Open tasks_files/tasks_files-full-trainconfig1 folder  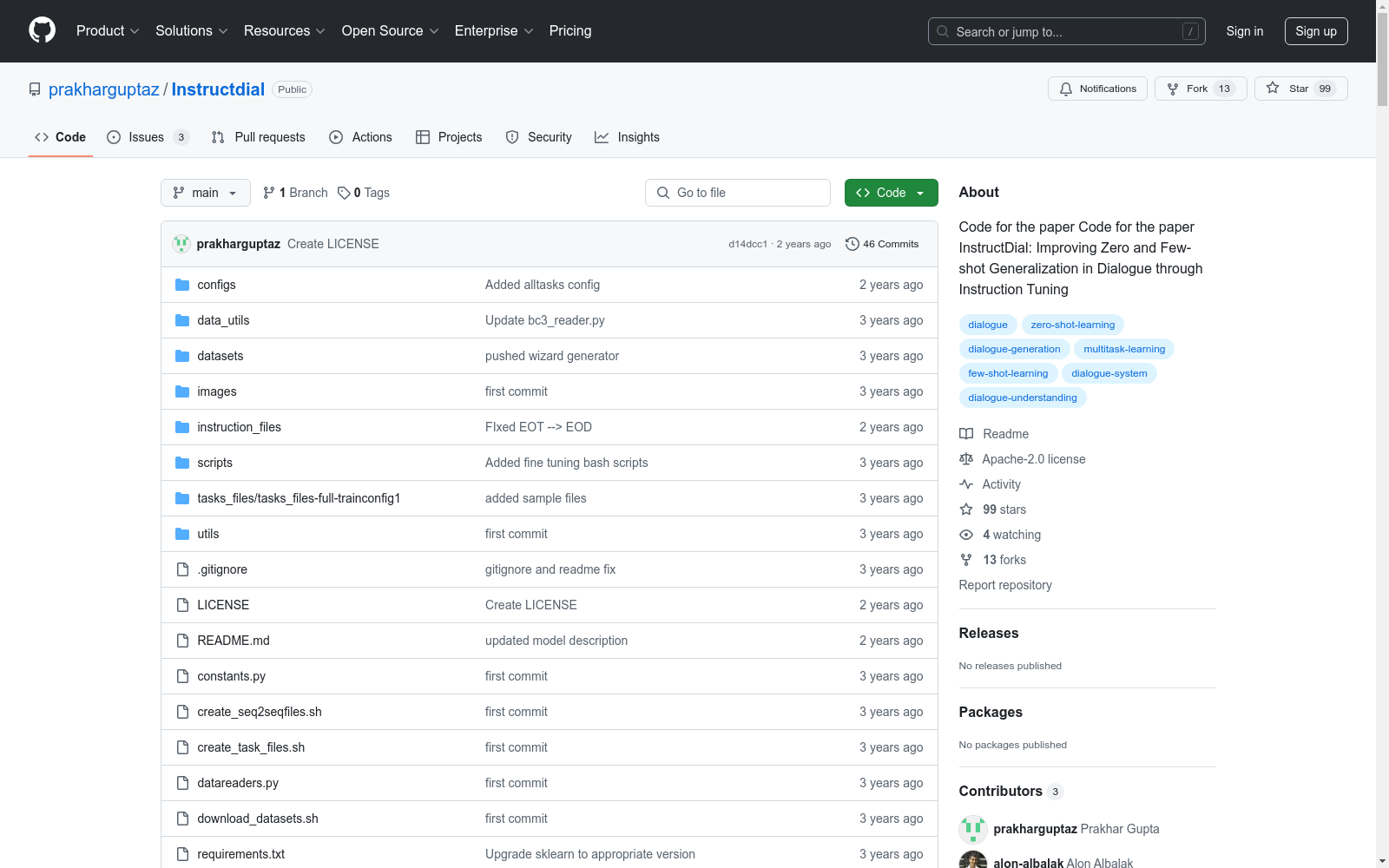(299, 498)
